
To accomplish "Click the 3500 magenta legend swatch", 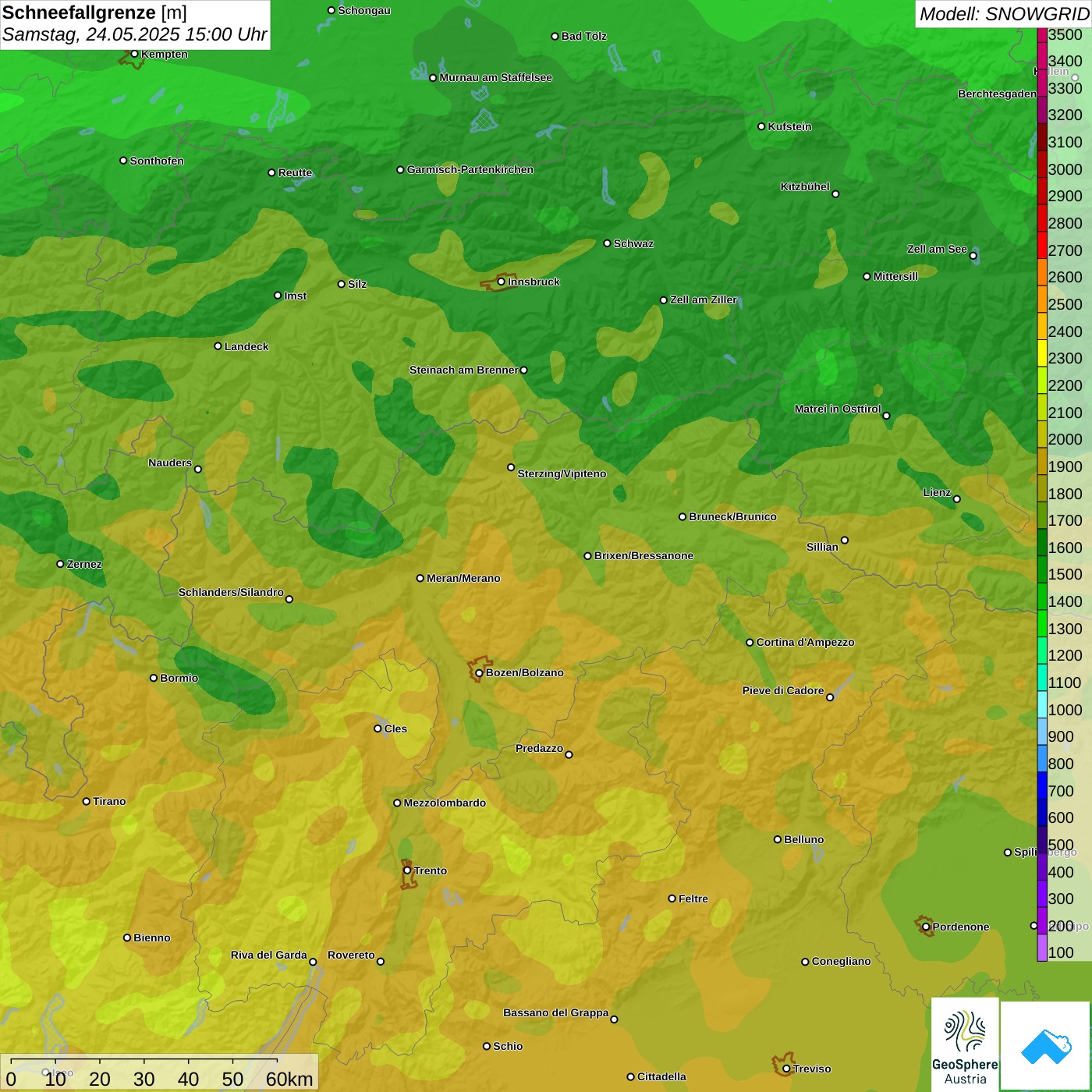I will pyautogui.click(x=1042, y=34).
